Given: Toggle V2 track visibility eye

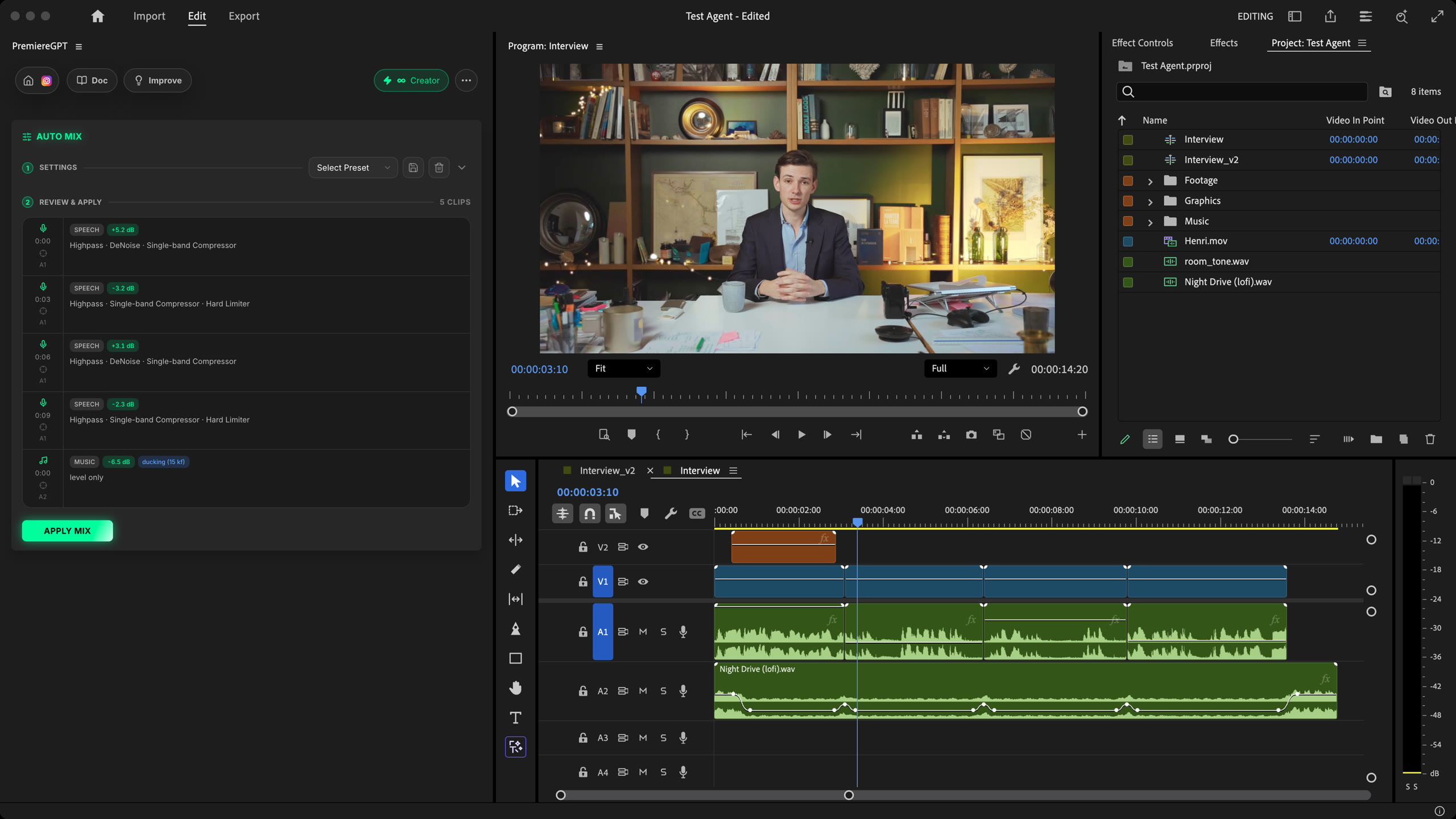Looking at the screenshot, I should tap(643, 547).
